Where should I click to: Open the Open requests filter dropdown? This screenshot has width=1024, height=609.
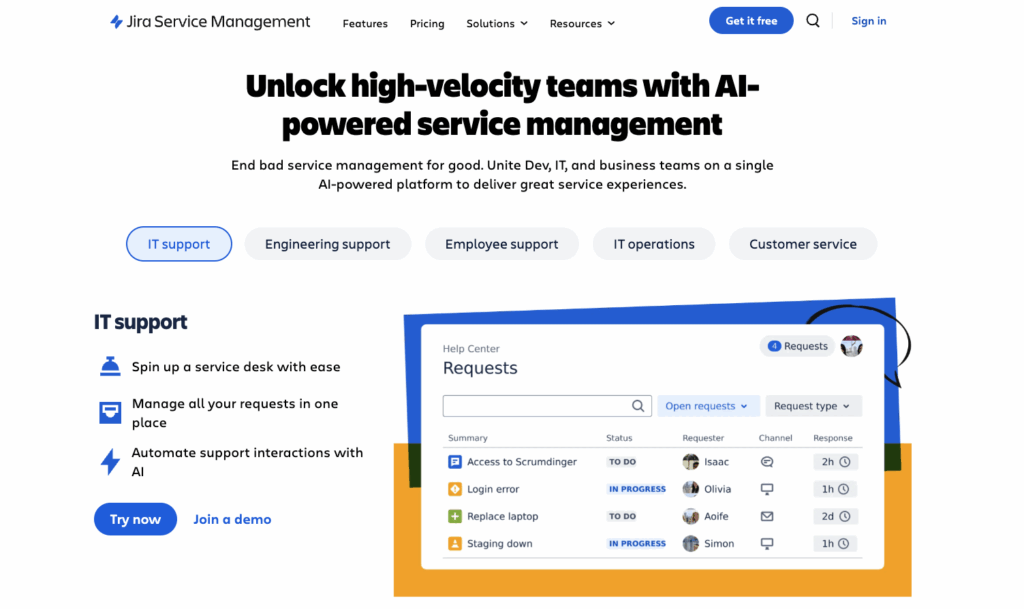click(x=708, y=406)
